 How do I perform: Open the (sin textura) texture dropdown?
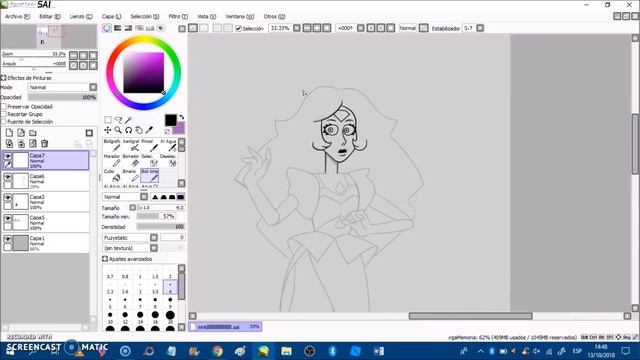tap(153, 248)
